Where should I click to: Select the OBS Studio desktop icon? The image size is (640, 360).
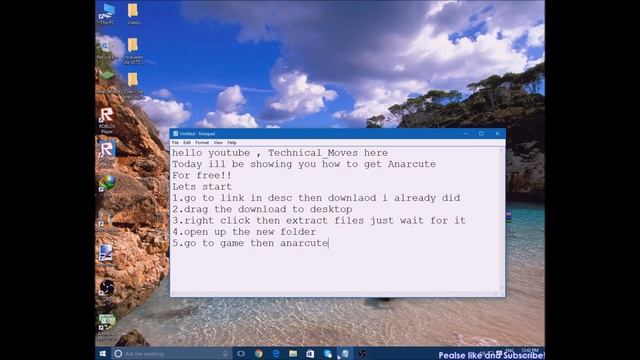(x=107, y=291)
